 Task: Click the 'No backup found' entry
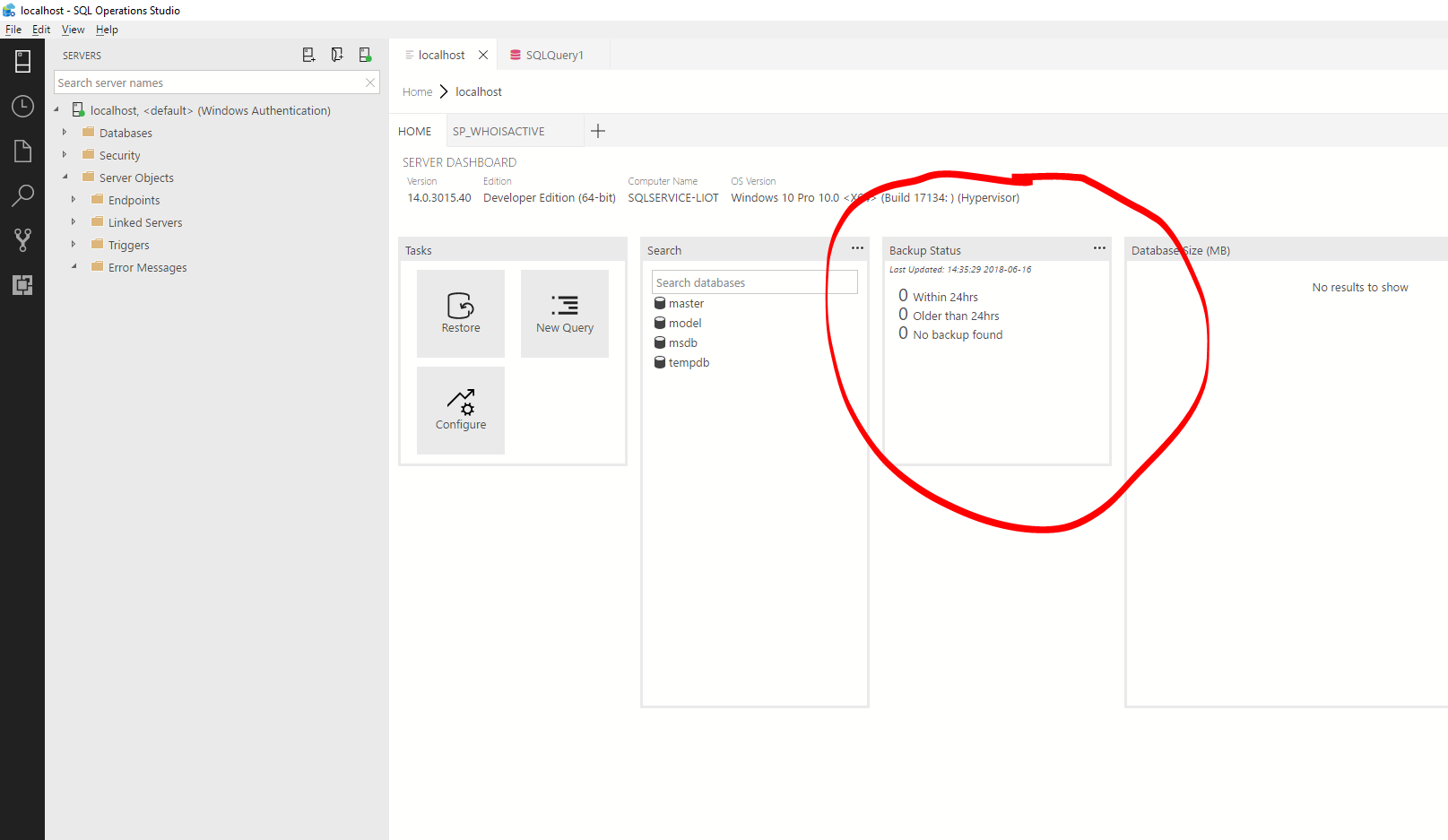[950, 333]
